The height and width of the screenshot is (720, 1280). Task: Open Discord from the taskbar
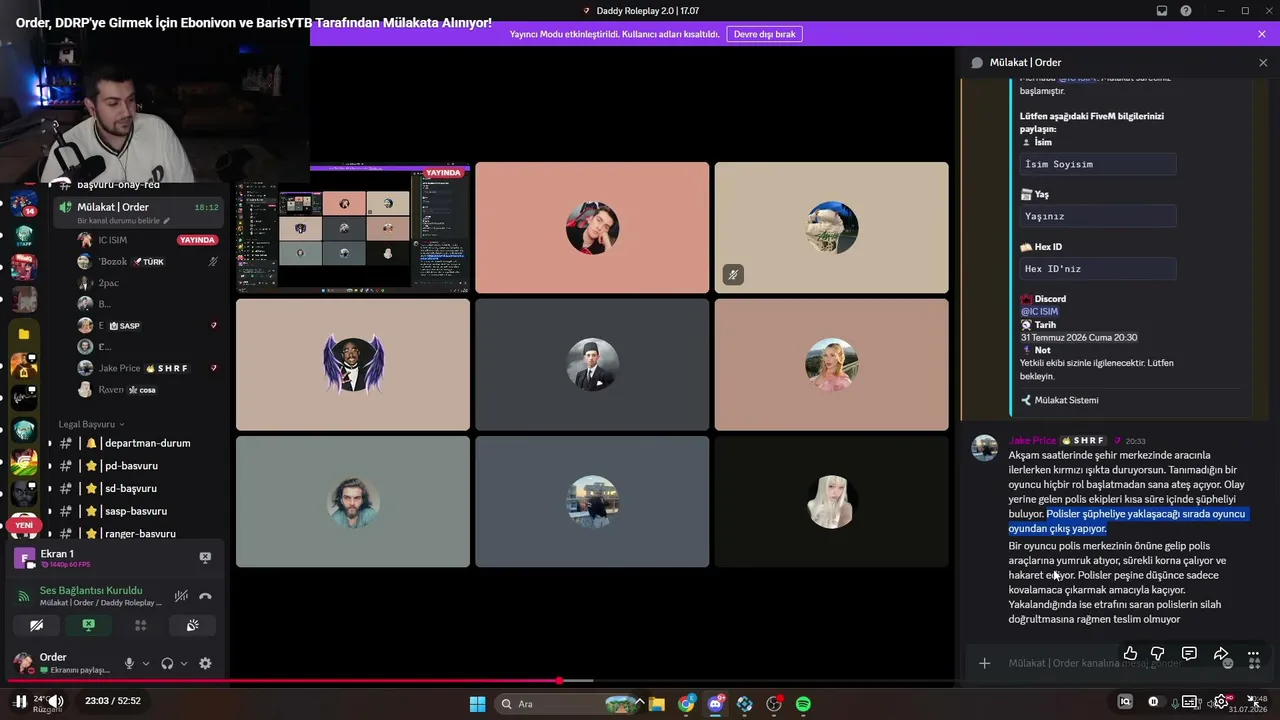pyautogui.click(x=715, y=704)
